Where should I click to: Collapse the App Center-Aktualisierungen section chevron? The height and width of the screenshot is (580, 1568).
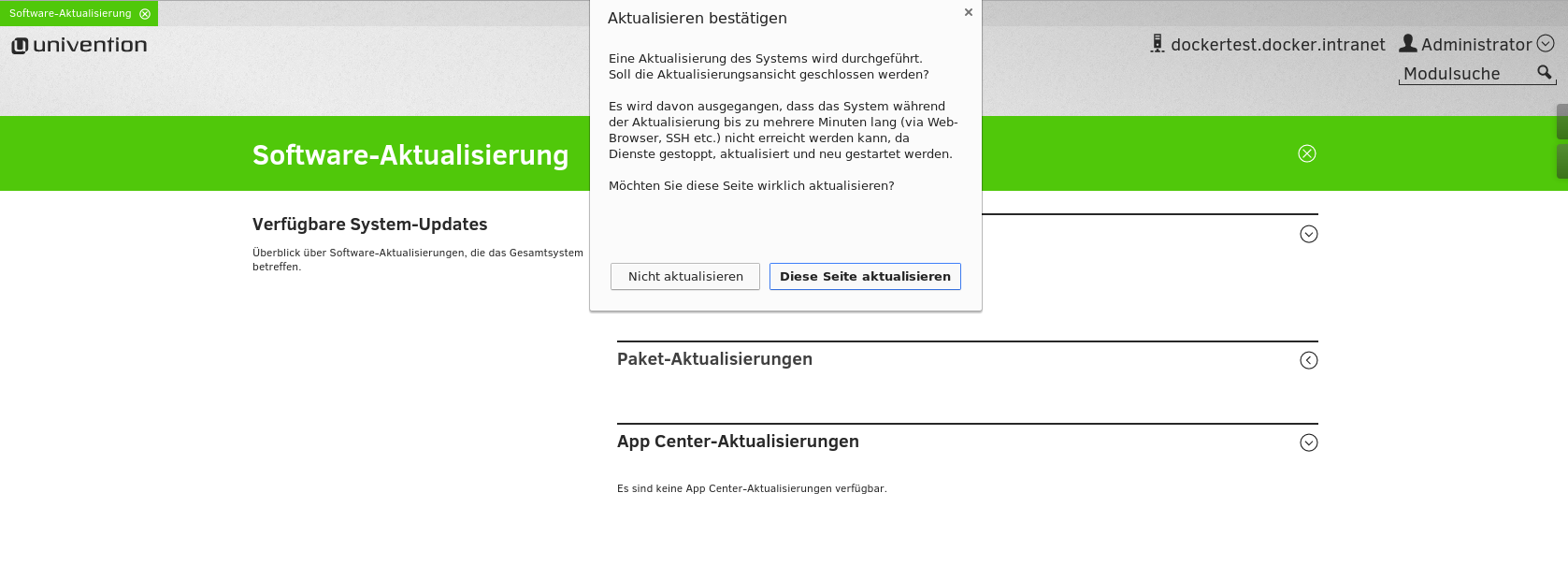(1309, 442)
